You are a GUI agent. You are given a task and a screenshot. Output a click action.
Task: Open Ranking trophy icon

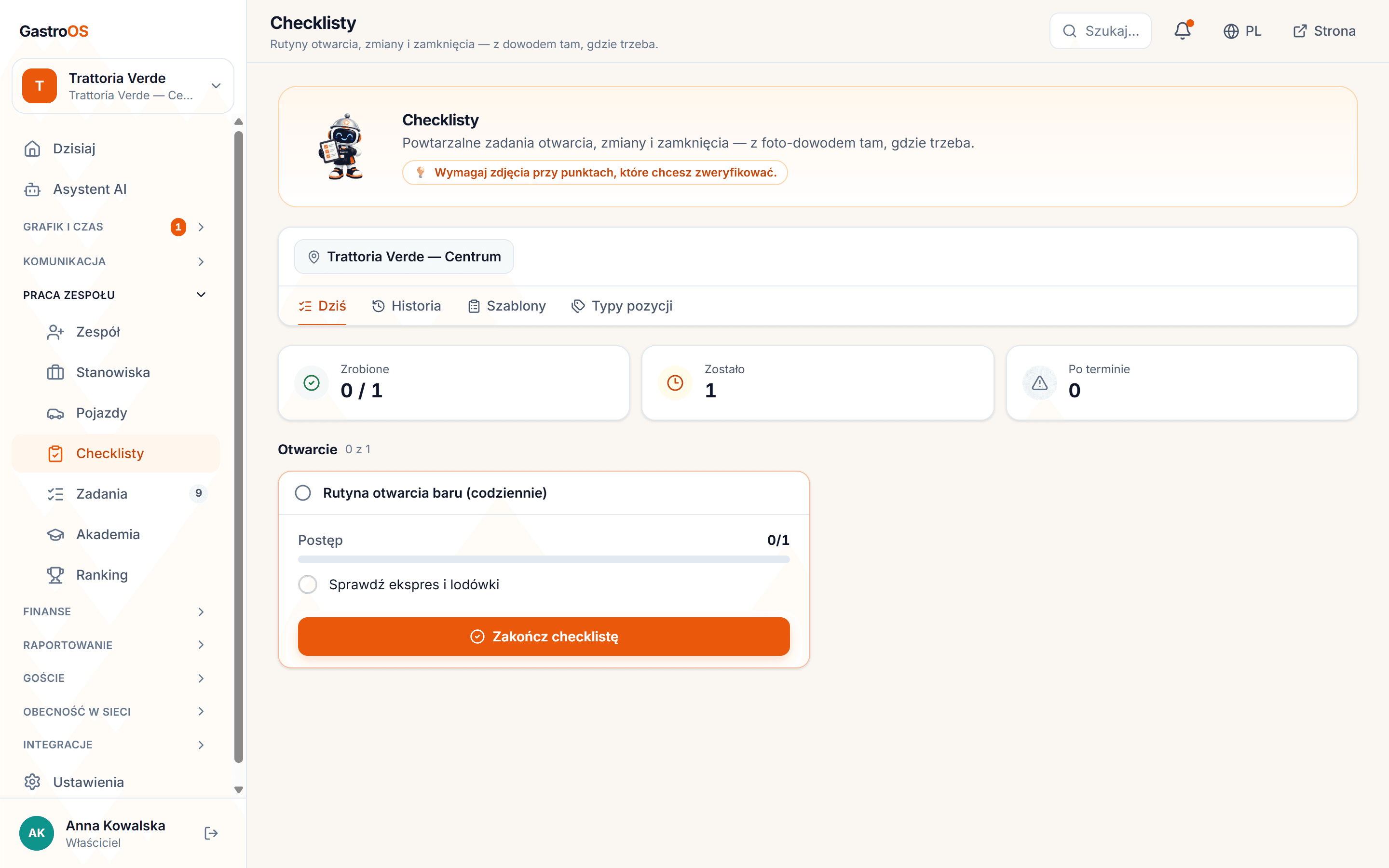coord(55,575)
